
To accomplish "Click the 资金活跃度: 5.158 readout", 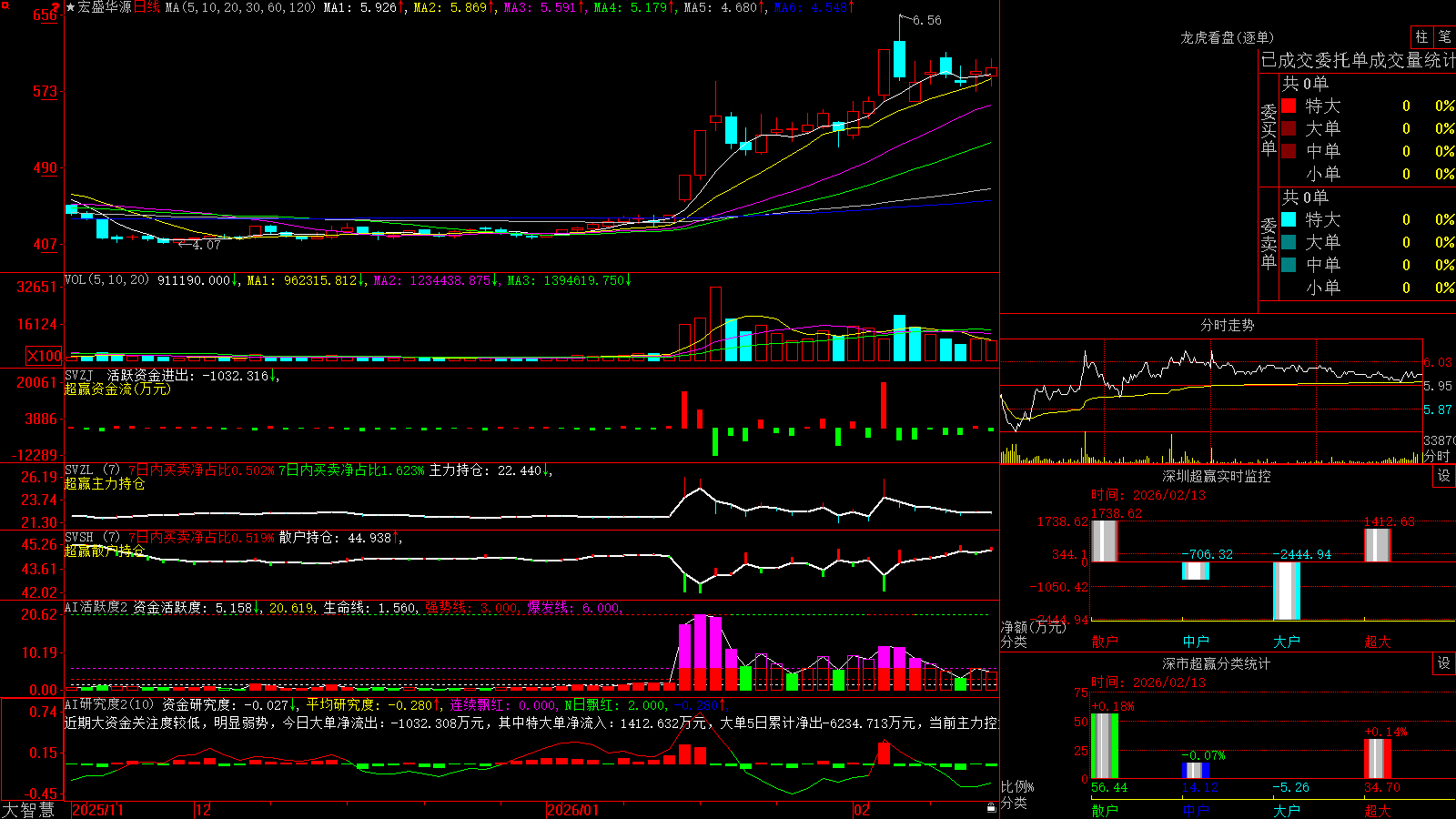I will click(x=192, y=607).
